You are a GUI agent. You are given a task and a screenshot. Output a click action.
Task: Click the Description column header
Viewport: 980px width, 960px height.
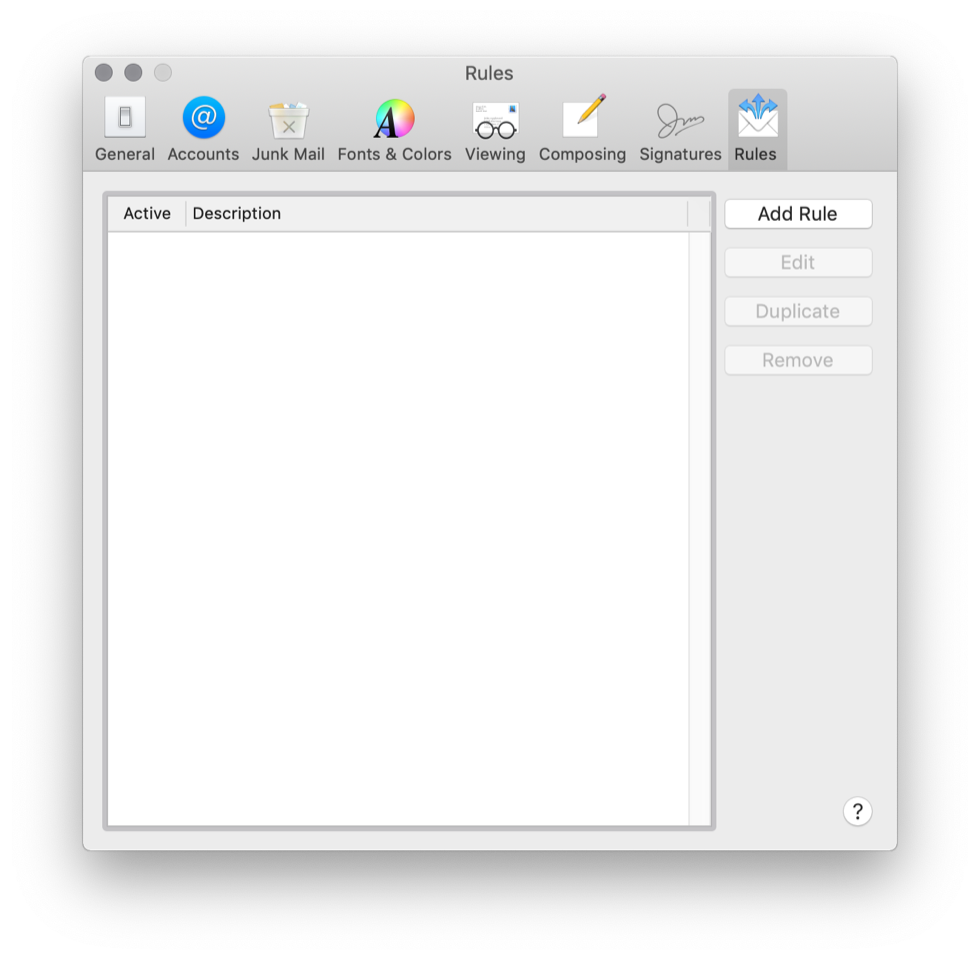pos(437,214)
